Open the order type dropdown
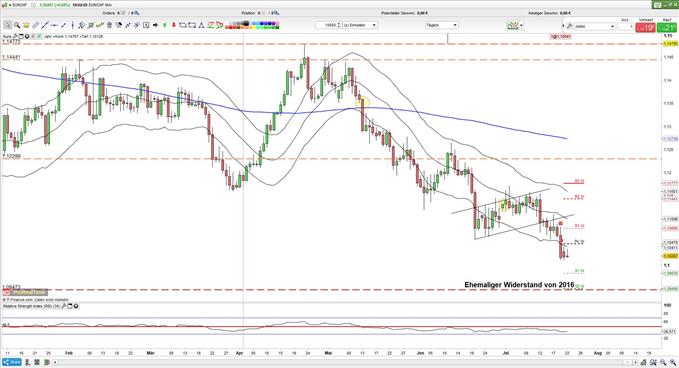 [594, 26]
